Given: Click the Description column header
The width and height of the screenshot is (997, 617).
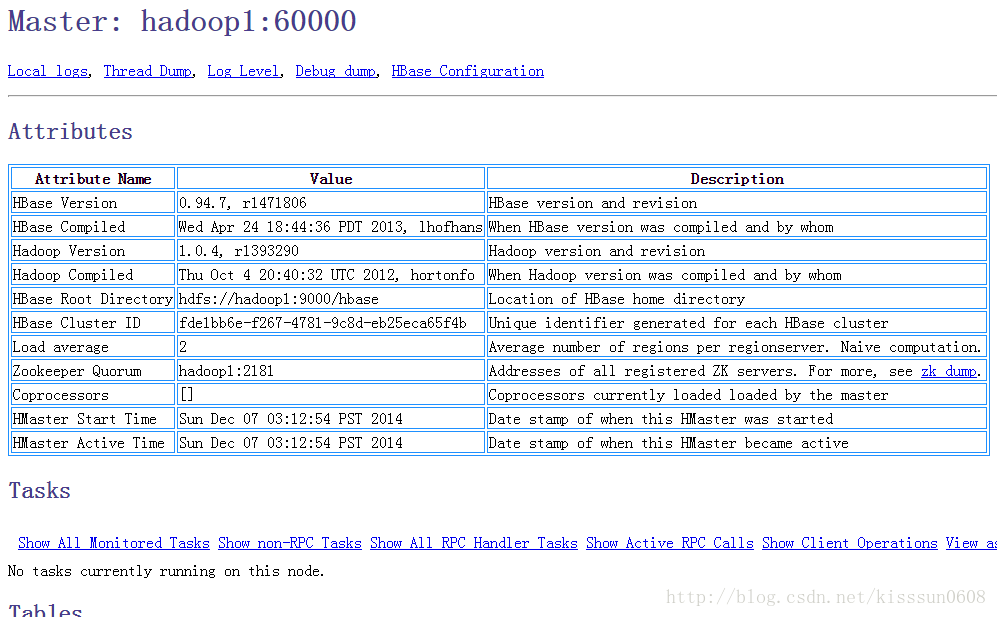Looking at the screenshot, I should 737,179.
